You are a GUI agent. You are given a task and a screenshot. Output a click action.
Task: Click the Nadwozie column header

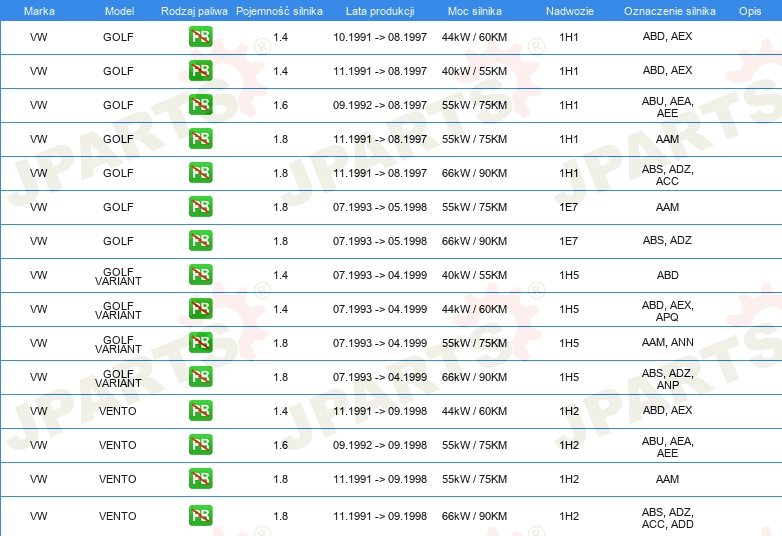point(570,11)
